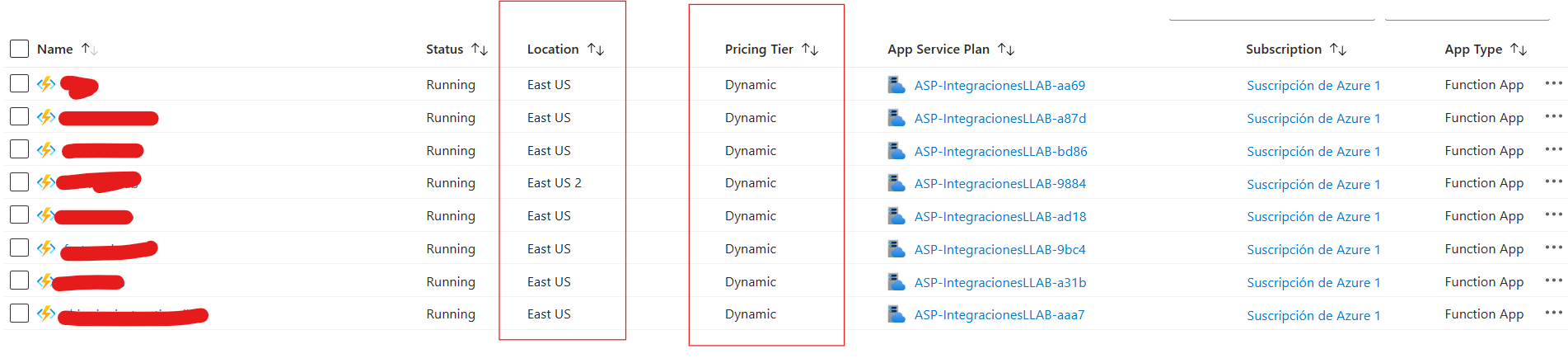Sort by Status column arrows

480,49
